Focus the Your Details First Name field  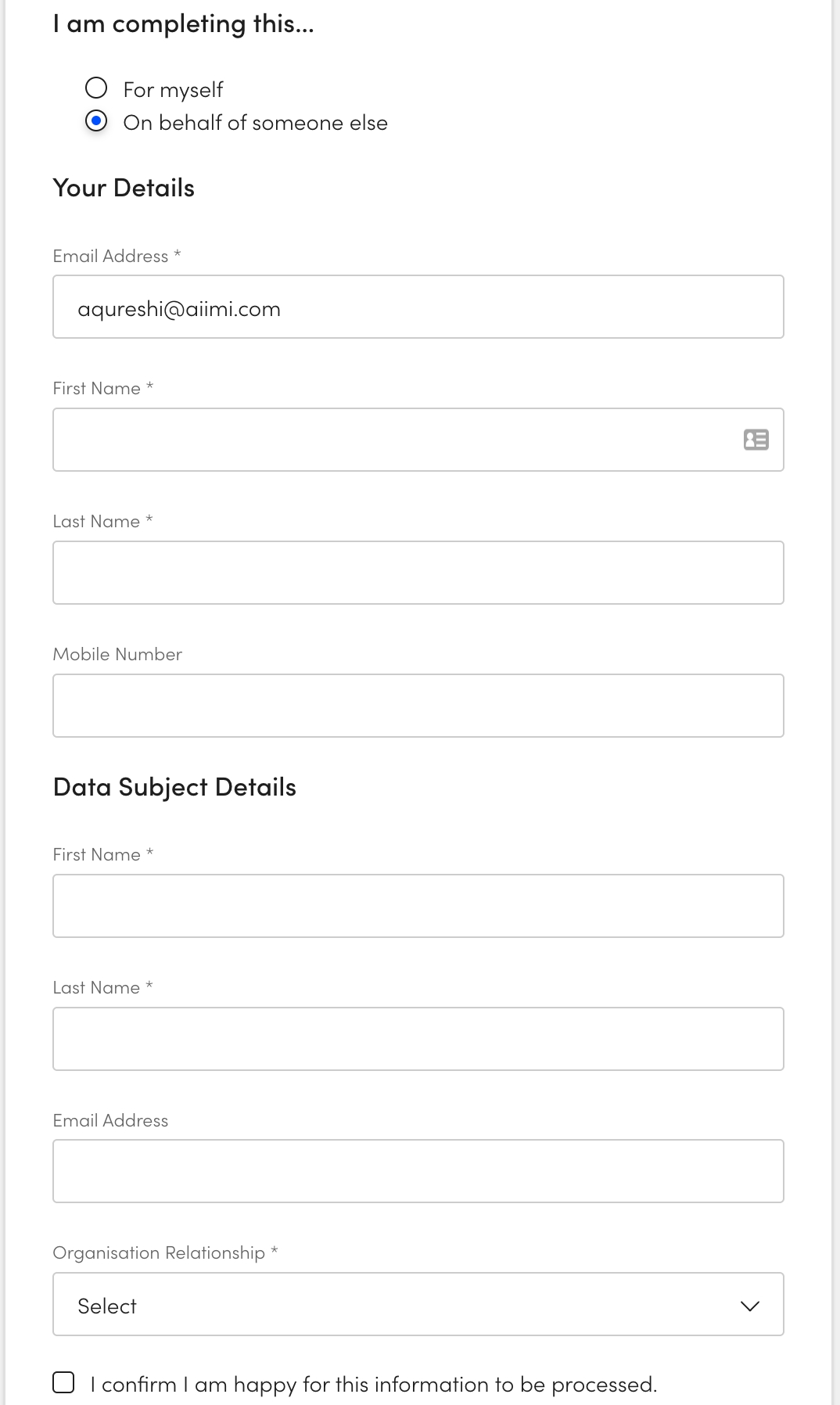pos(391,440)
